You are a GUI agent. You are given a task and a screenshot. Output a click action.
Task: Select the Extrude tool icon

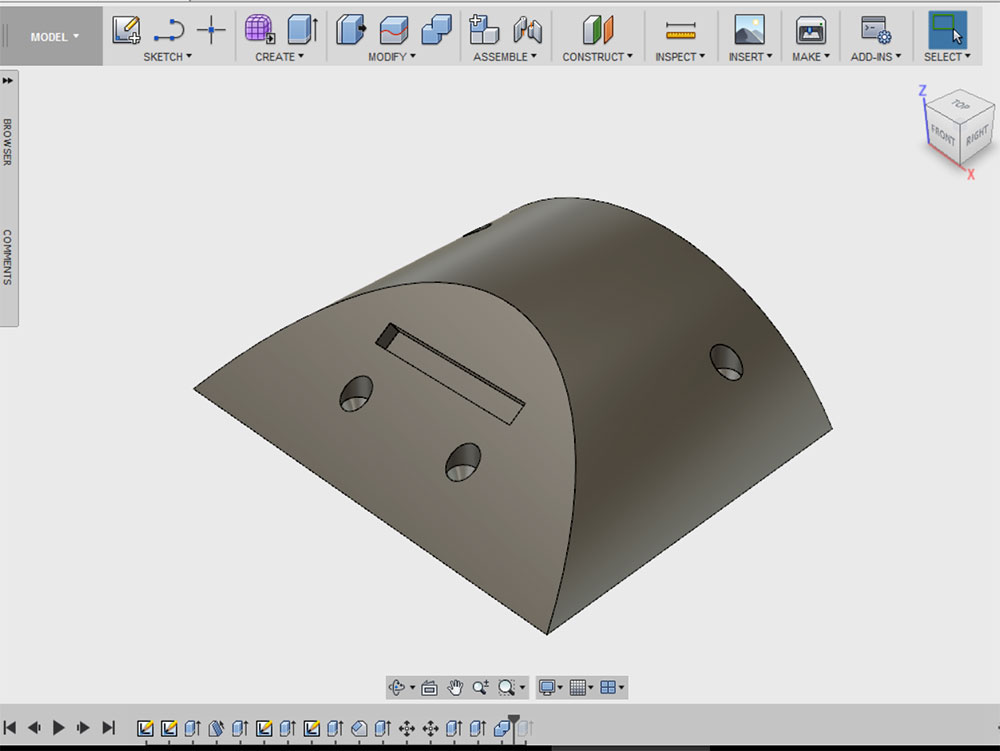tap(302, 30)
